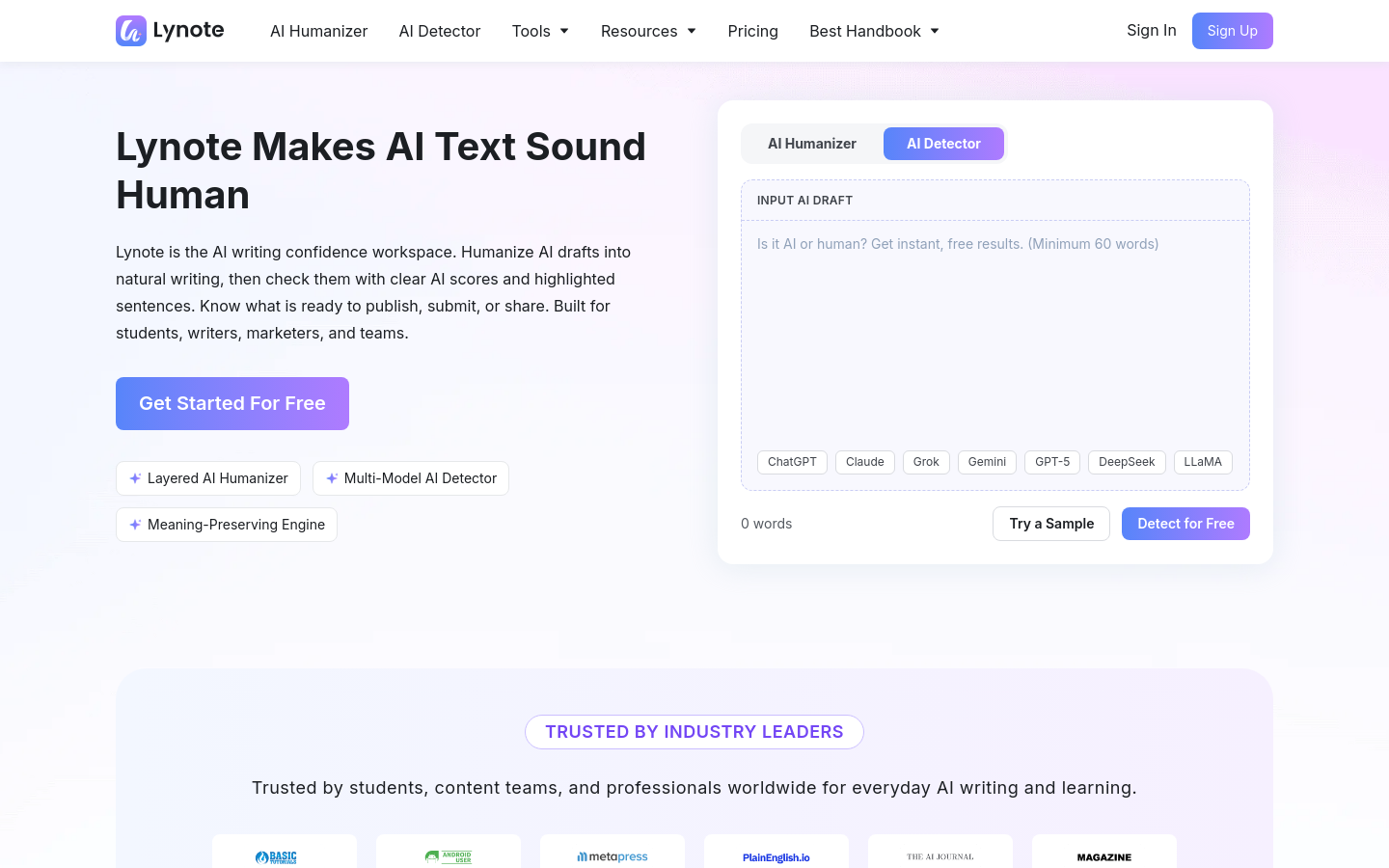
Task: Click the Detect for Free button
Action: point(1185,524)
